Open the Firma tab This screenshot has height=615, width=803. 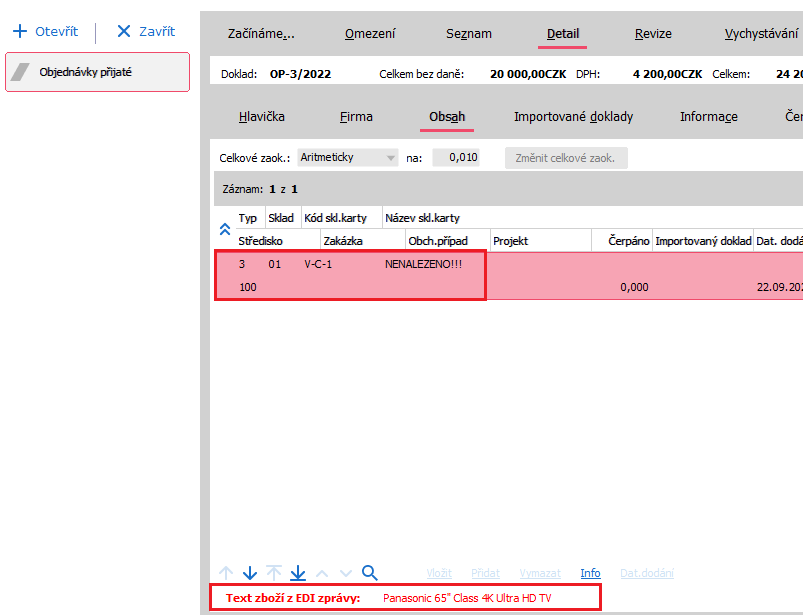pos(356,116)
